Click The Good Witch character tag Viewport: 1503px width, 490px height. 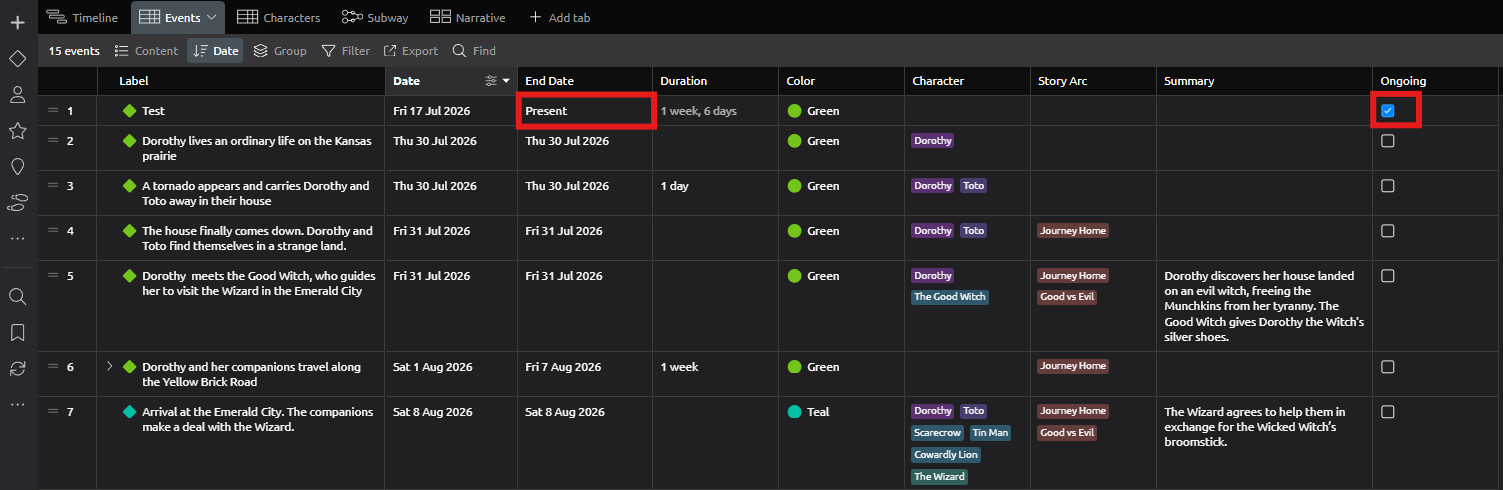950,297
